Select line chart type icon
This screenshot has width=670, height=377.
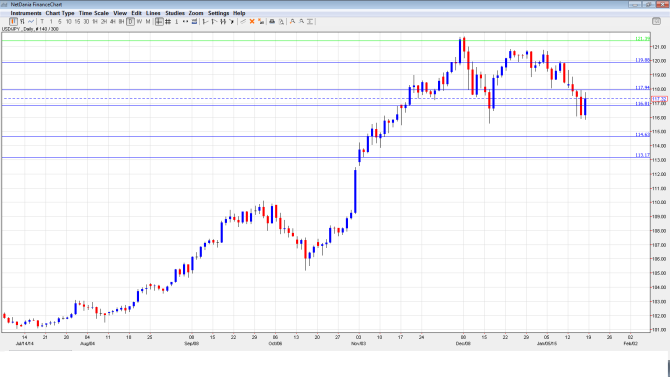click(31, 21)
